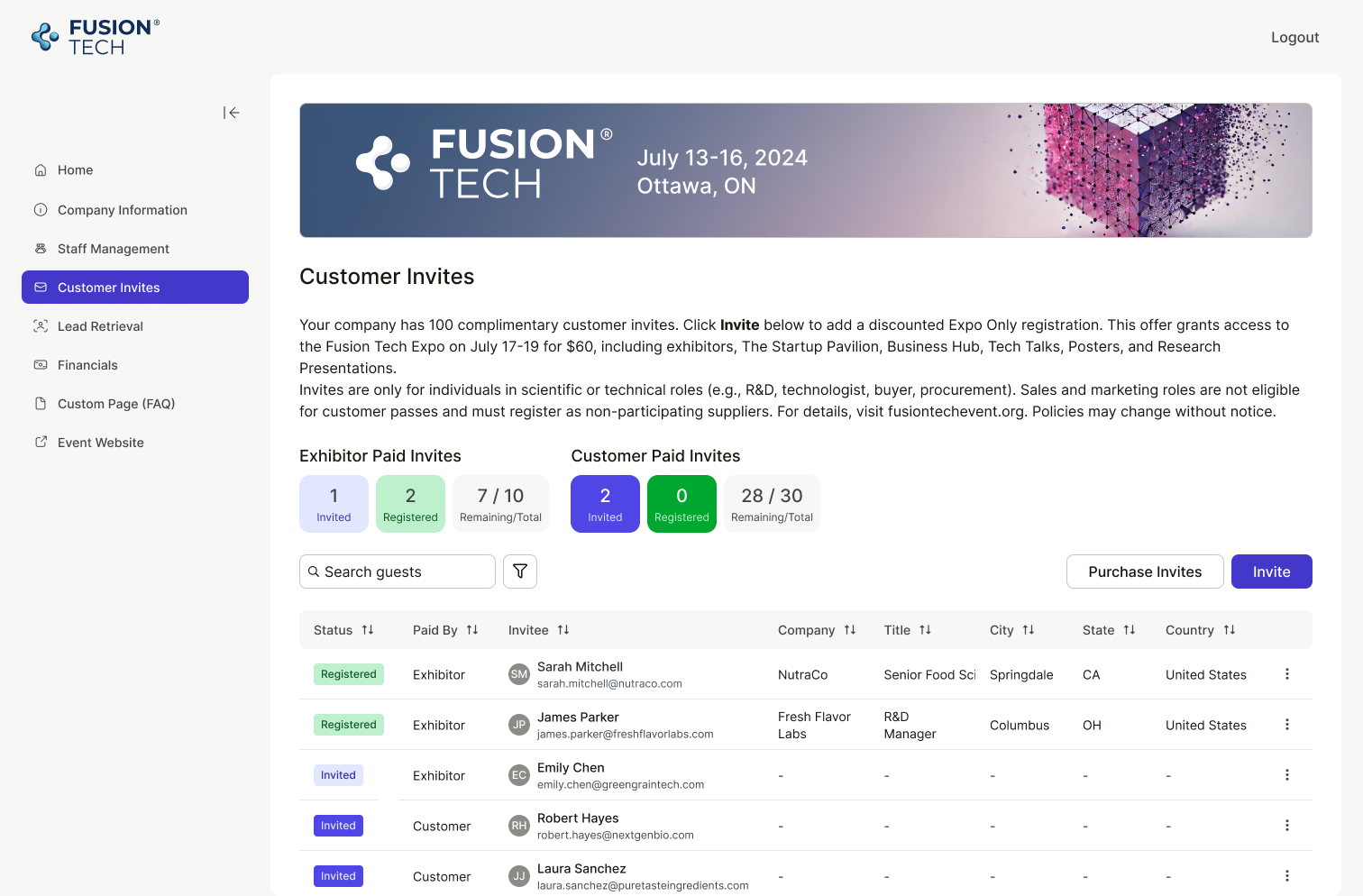Click the Logout link
This screenshot has width=1363, height=896.
(1294, 37)
